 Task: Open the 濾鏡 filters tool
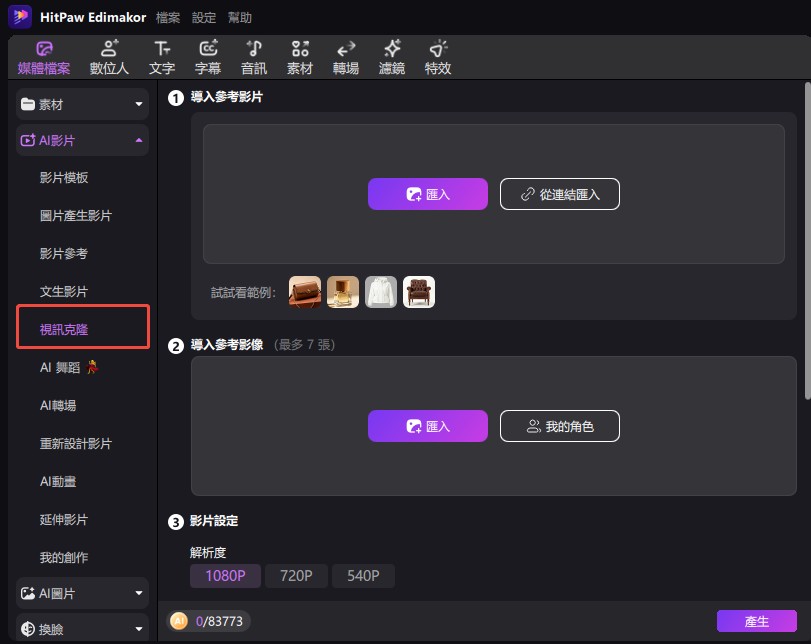point(392,57)
